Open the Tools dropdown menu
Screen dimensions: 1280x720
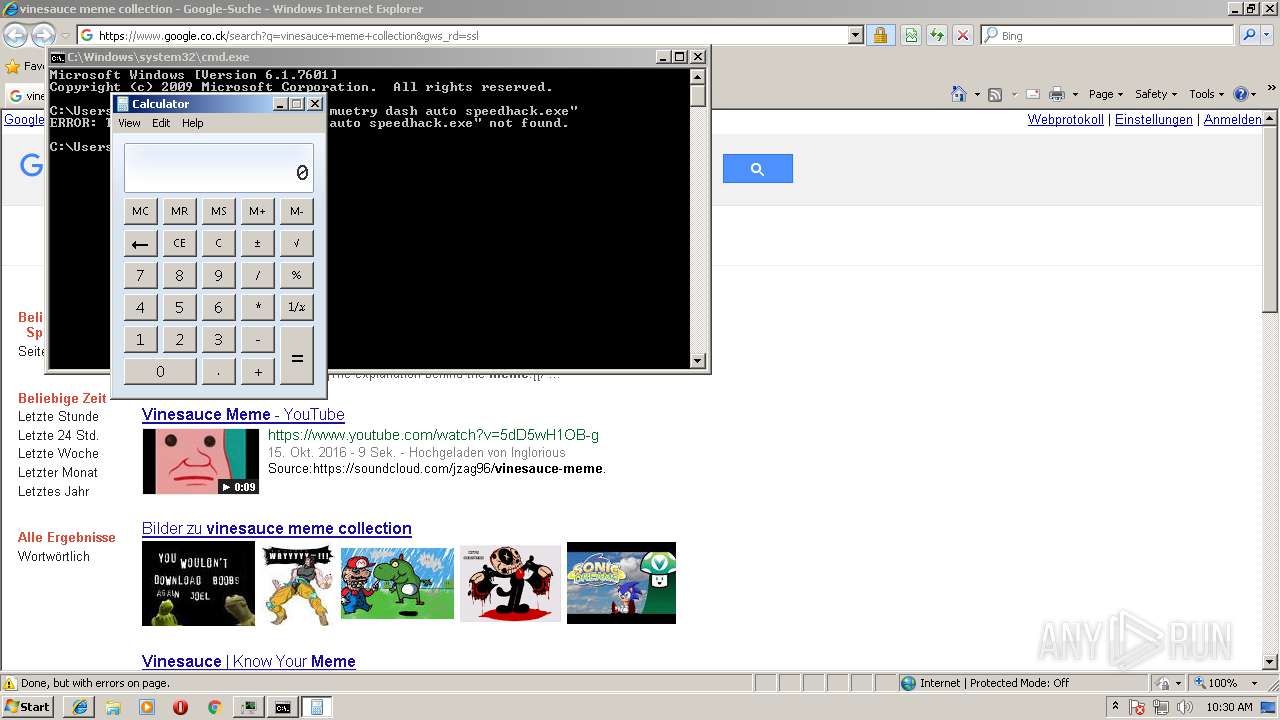pyautogui.click(x=1206, y=94)
